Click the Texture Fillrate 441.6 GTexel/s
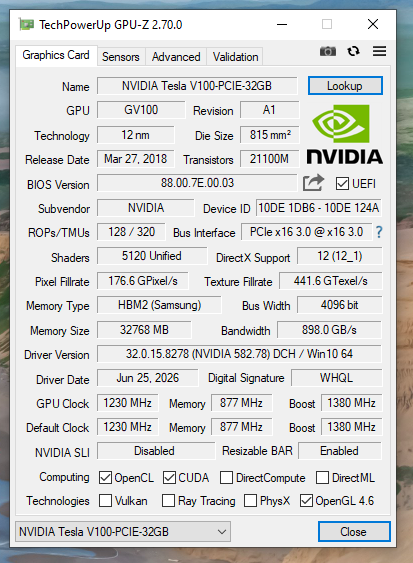 [x=330, y=281]
